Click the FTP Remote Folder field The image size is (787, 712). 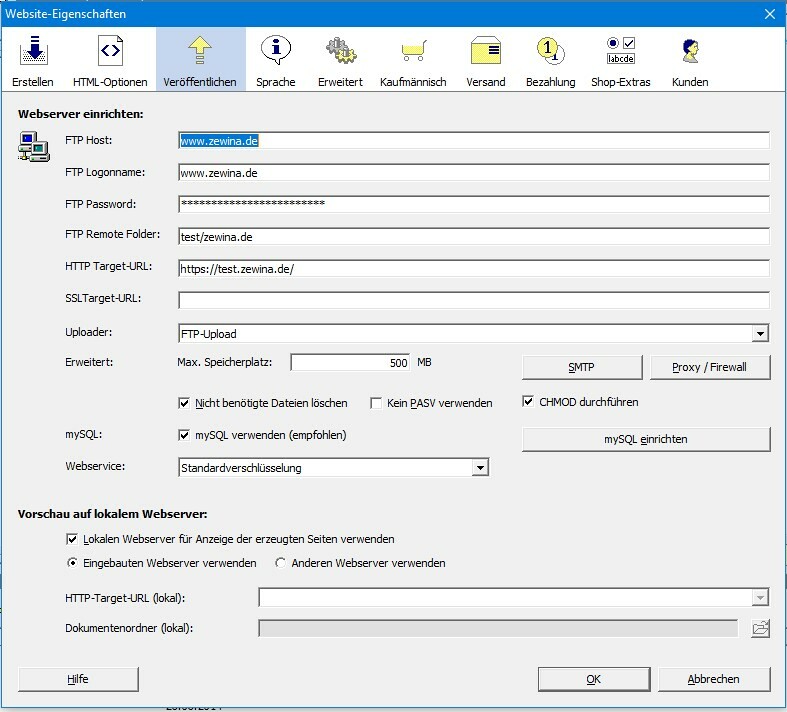pos(473,236)
